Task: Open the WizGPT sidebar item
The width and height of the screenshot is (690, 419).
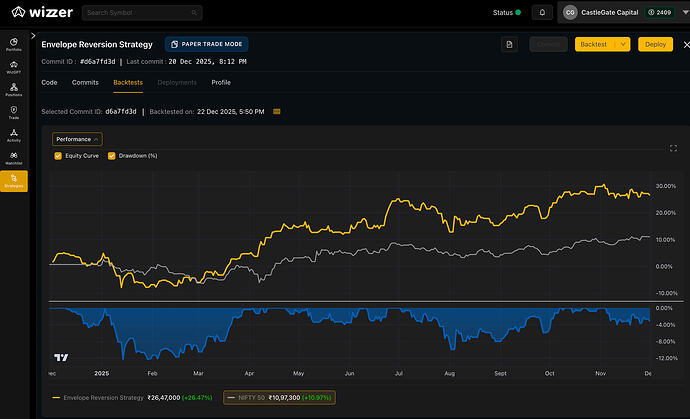Action: click(14, 67)
